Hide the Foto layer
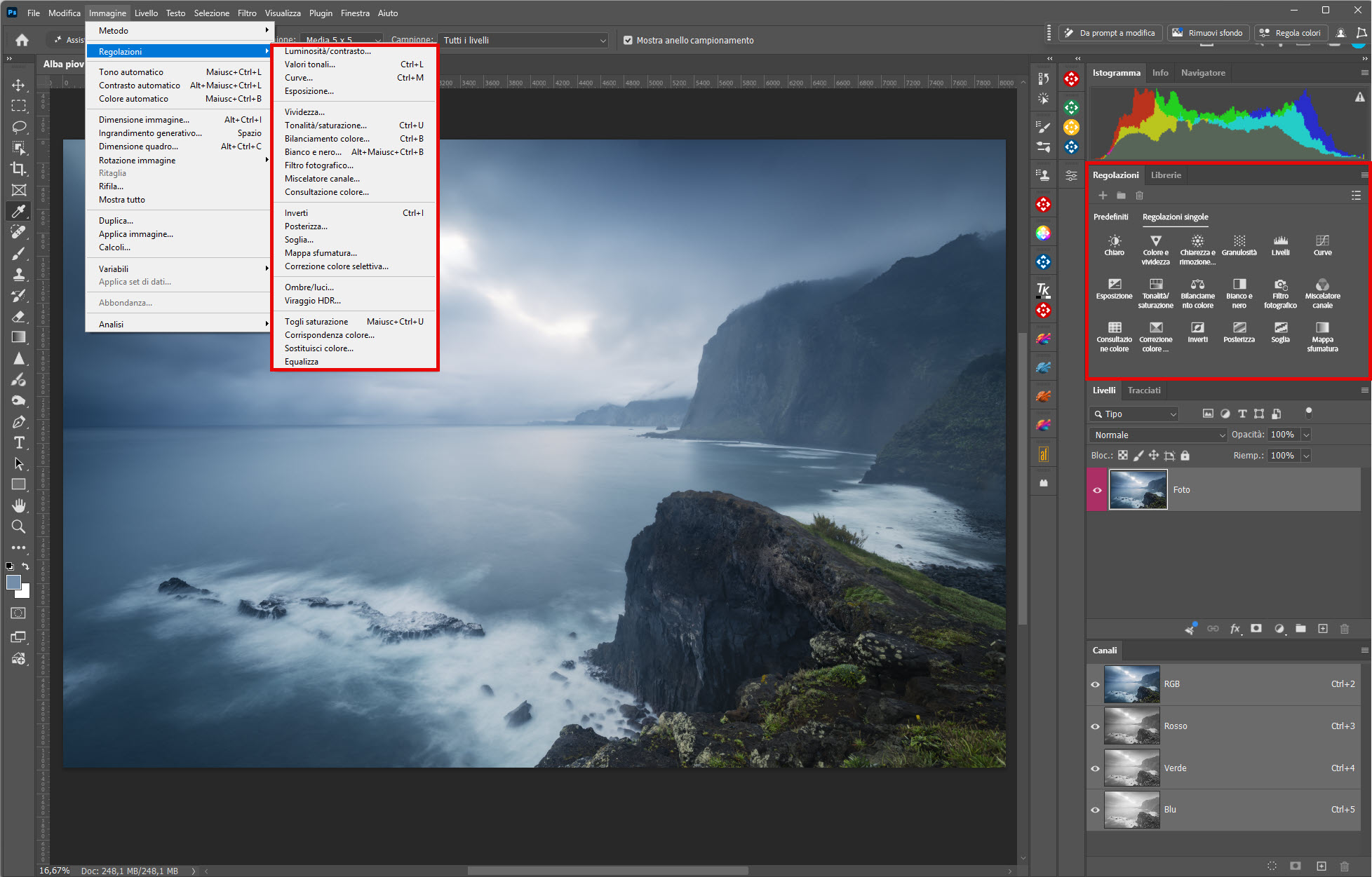This screenshot has width=1372, height=877. pos(1097,490)
